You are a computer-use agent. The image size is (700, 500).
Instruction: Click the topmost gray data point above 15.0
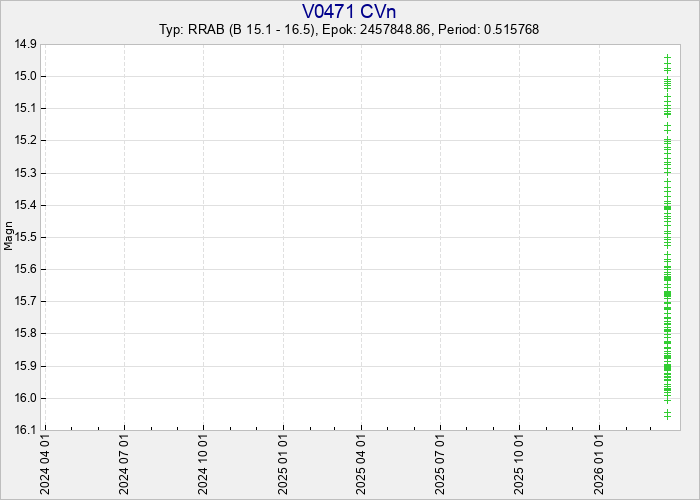pyautogui.click(x=667, y=58)
